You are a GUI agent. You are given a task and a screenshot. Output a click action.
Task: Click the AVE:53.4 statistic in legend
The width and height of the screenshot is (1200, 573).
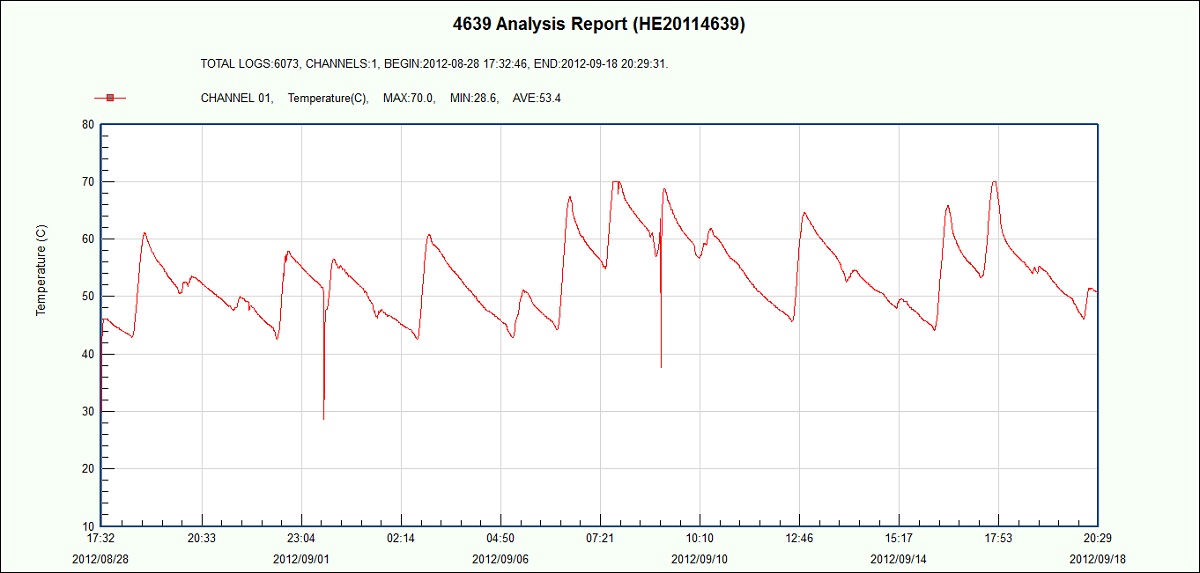(537, 98)
